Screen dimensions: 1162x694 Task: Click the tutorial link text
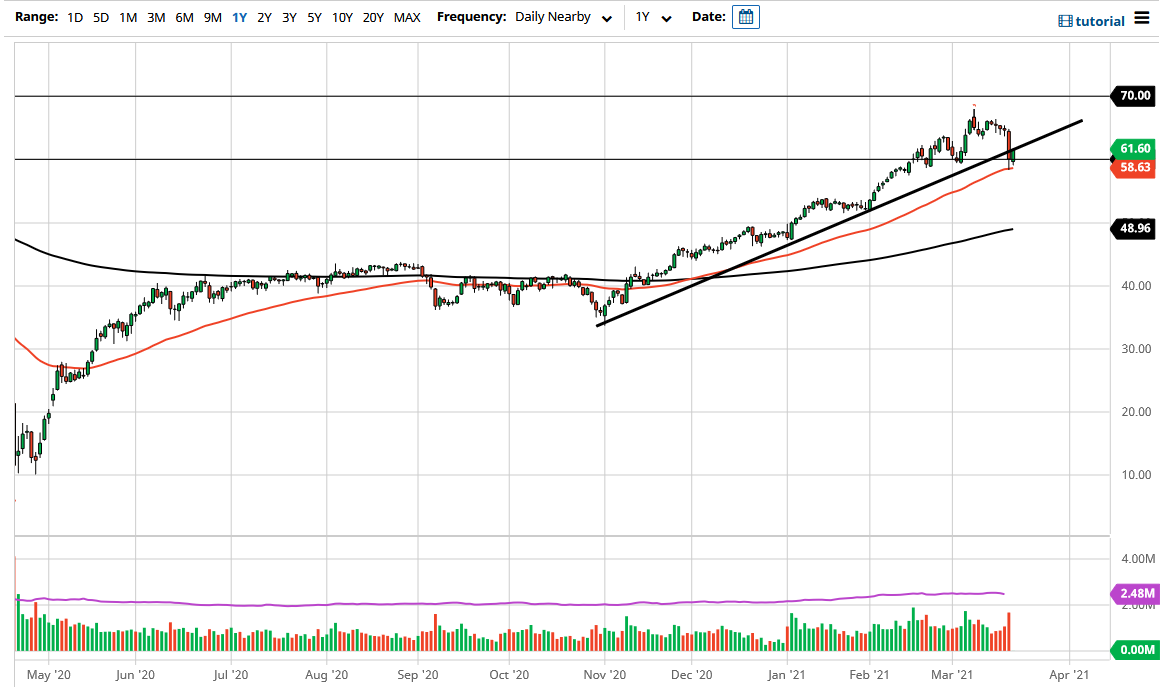(x=1098, y=20)
